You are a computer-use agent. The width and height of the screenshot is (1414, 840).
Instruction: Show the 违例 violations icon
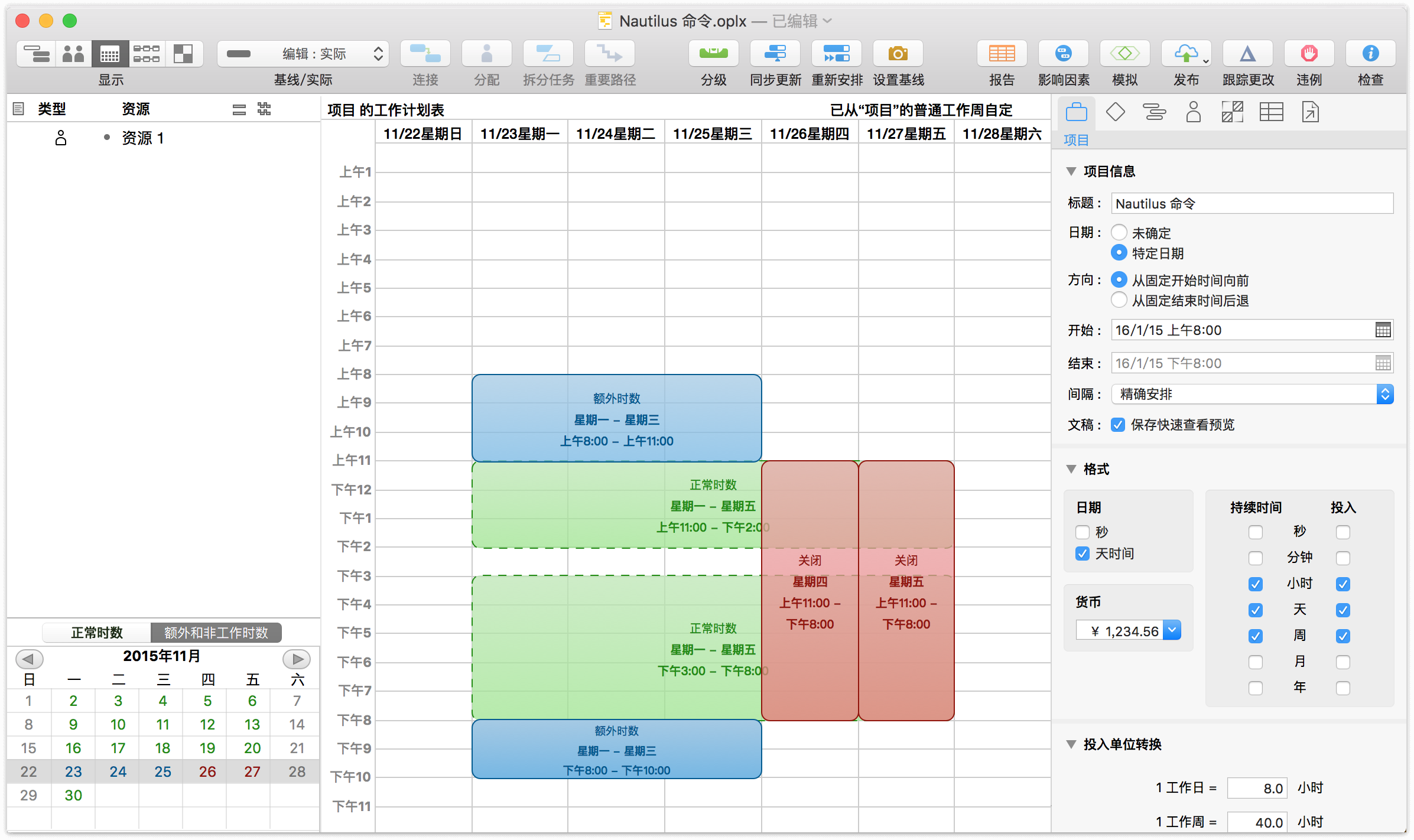(1309, 54)
